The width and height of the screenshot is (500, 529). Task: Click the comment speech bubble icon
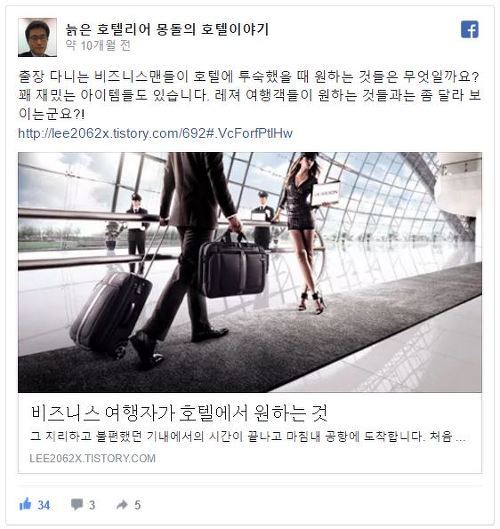[x=77, y=505]
